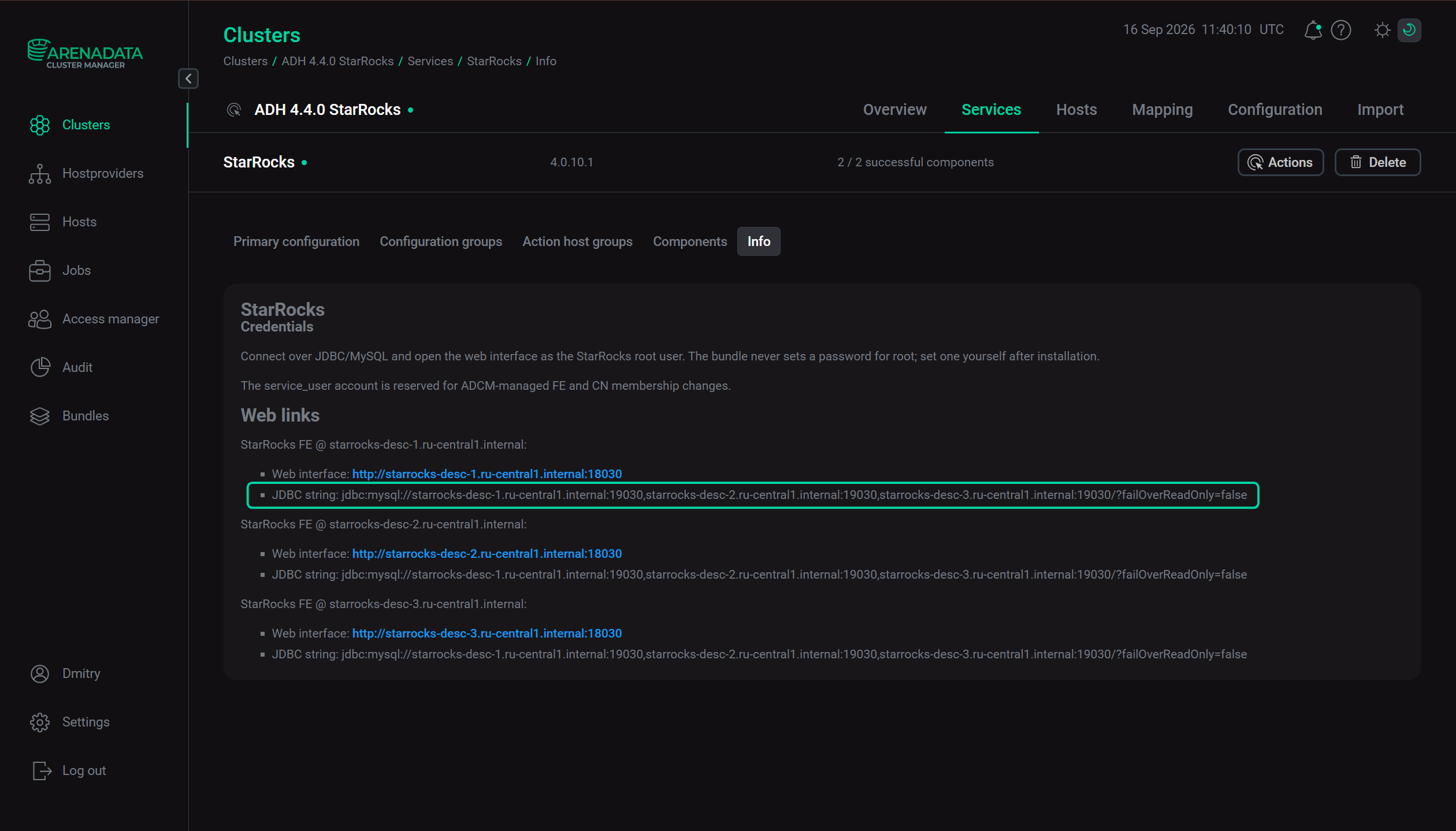Click the service_user account note text

click(x=486, y=386)
